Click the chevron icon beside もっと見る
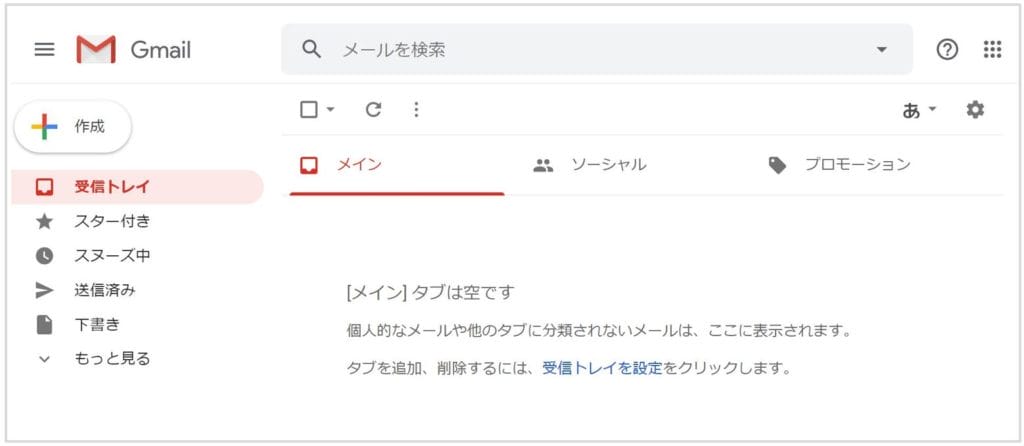The image size is (1024, 446). [44, 358]
